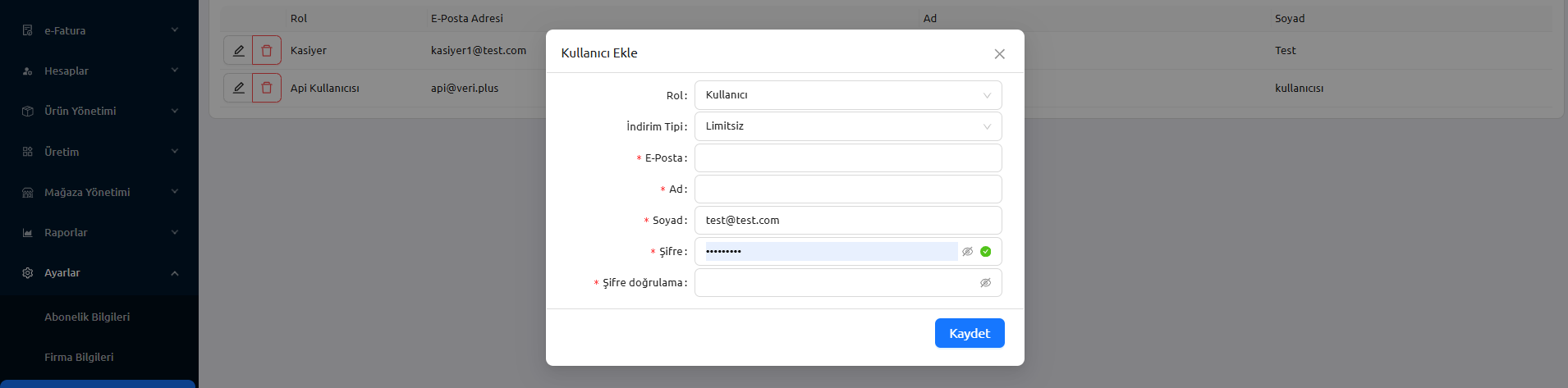Open Hesaplar menu item
The image size is (1568, 388).
(99, 71)
